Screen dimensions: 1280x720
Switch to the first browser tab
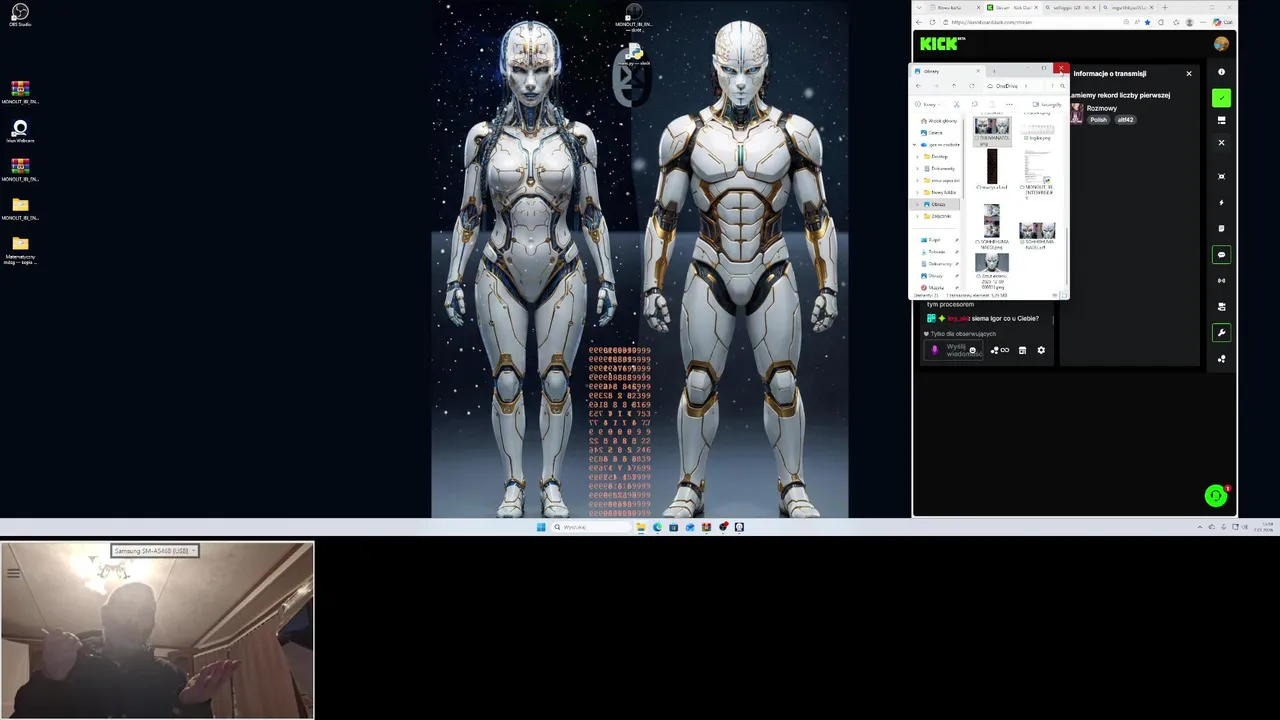tap(955, 8)
